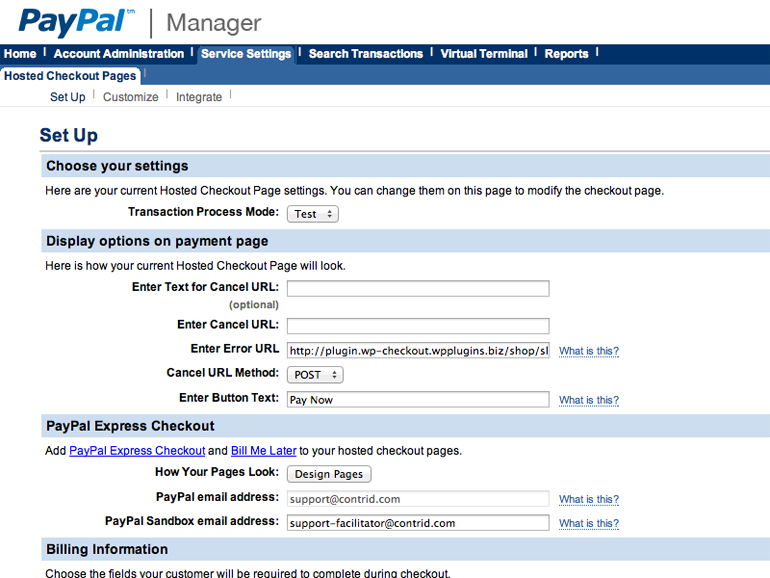Click the Text for Cancel URL field
This screenshot has height=578, width=770.
[x=418, y=289]
